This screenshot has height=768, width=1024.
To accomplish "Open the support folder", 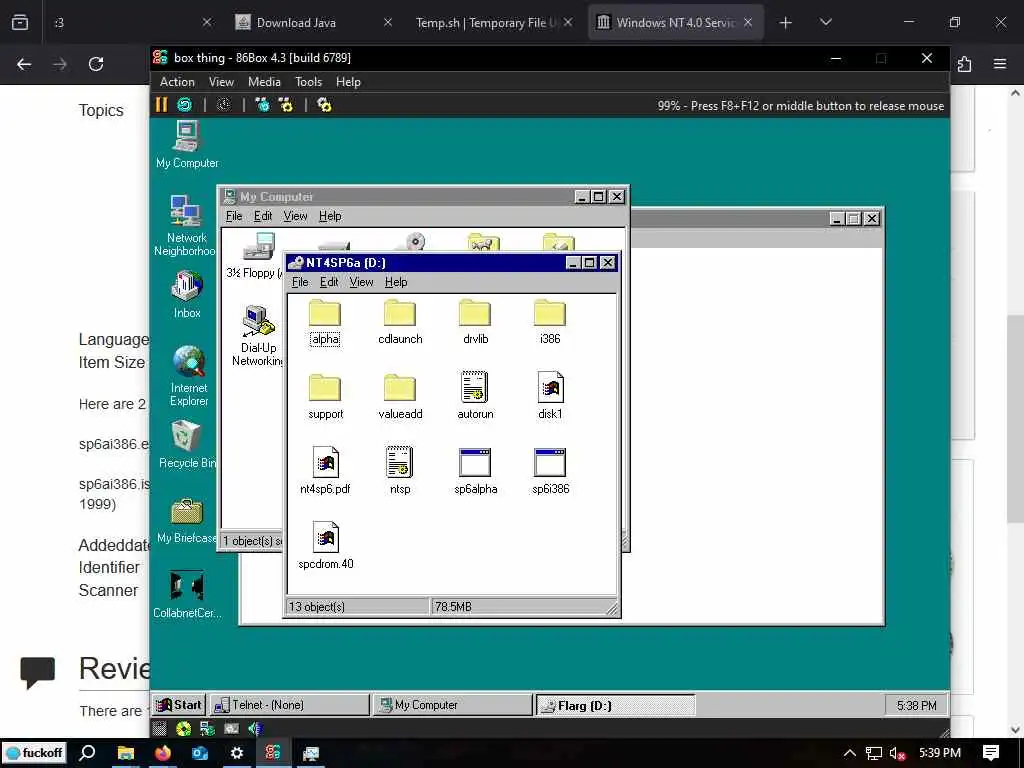I will tap(325, 397).
